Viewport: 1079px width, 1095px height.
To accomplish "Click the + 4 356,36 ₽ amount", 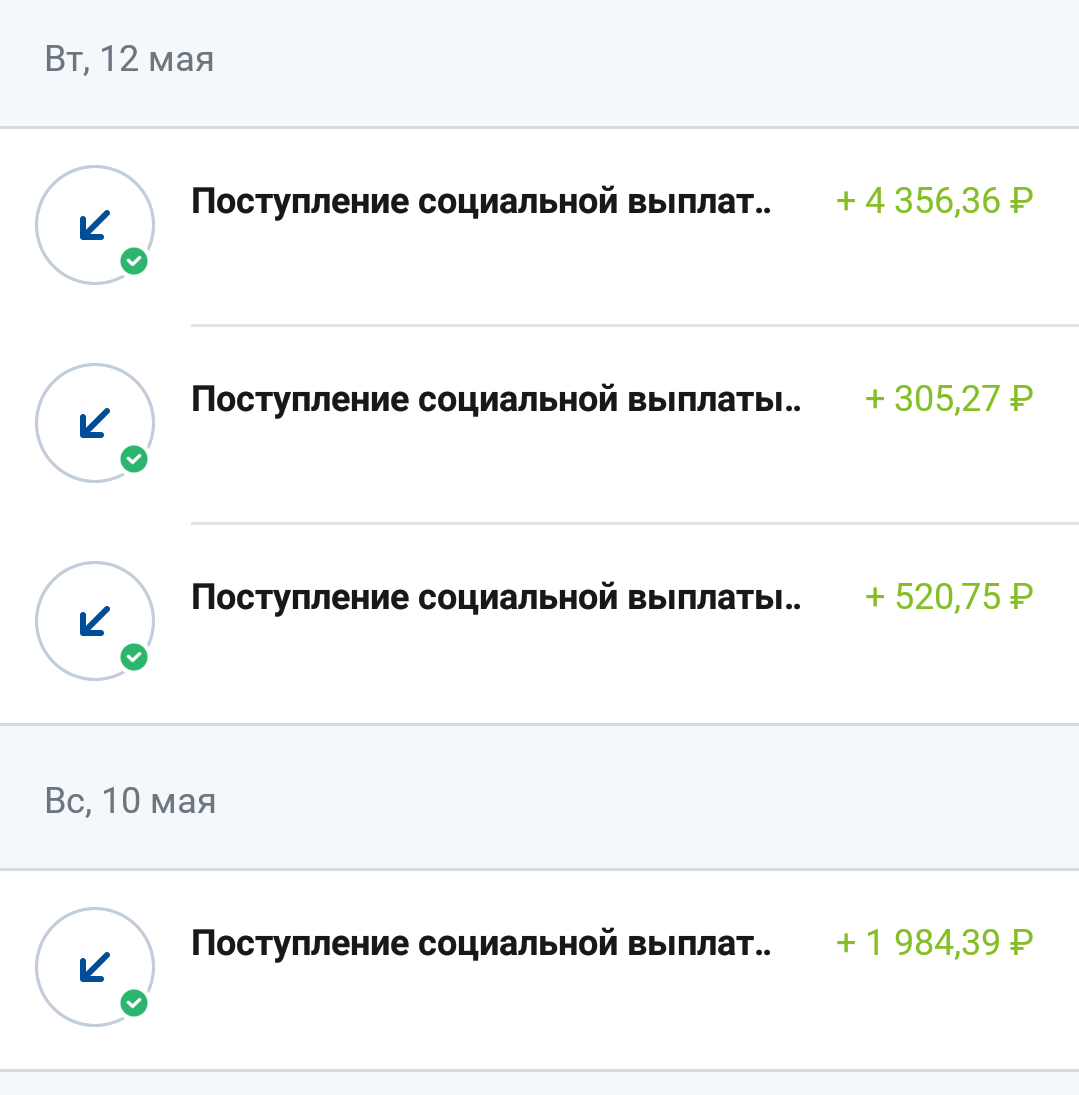I will (x=934, y=202).
